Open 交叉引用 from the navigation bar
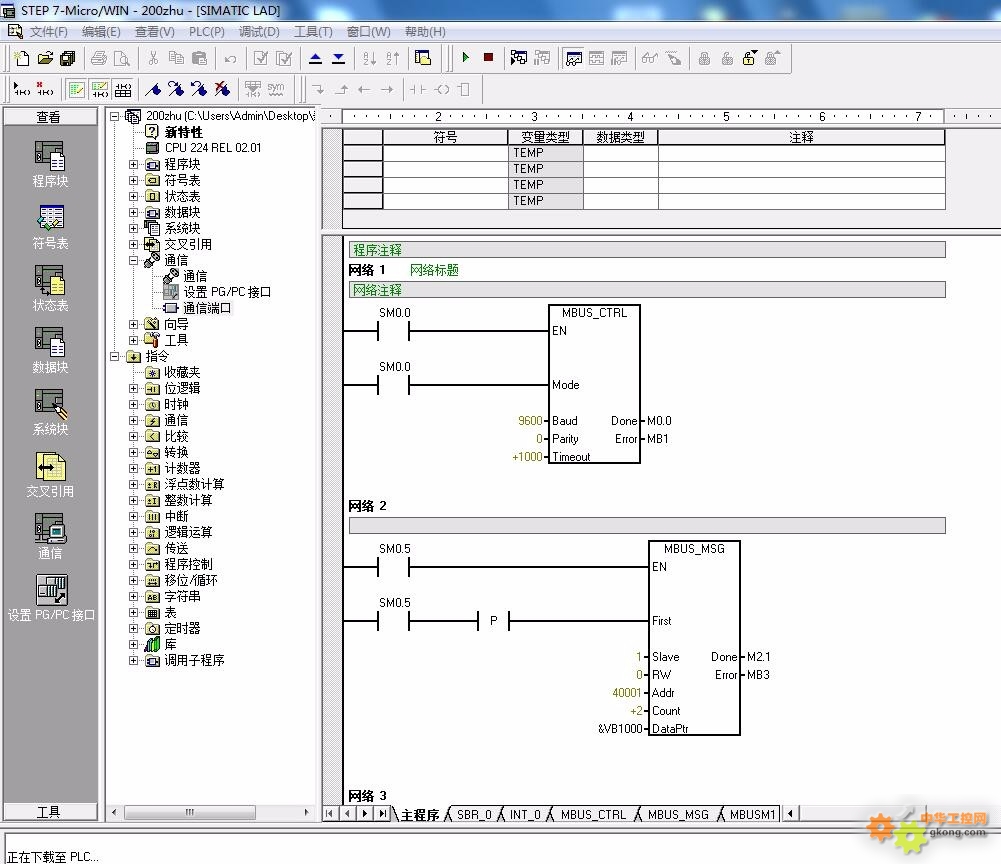This screenshot has height=864, width=1001. click(x=50, y=475)
